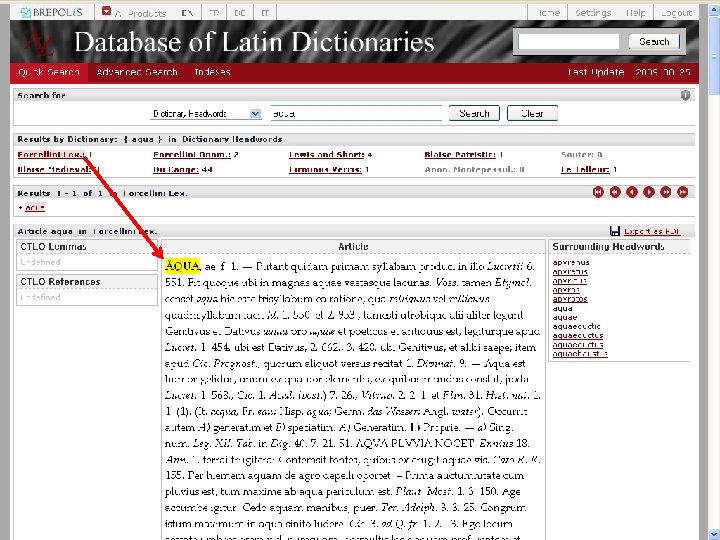Open Lewis and Short results link
720x540 pixels.
327,155
